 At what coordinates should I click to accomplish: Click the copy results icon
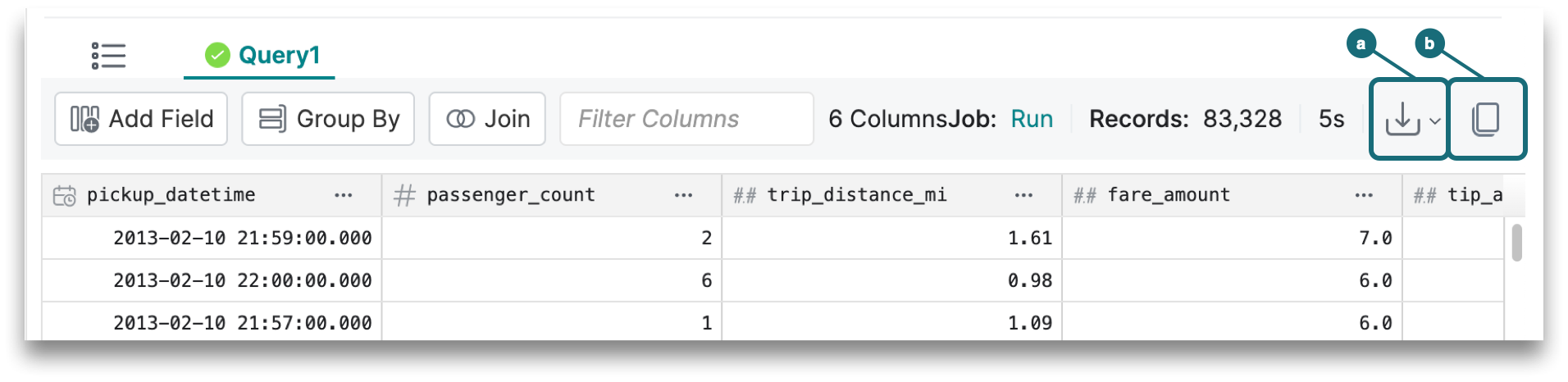coord(1486,119)
